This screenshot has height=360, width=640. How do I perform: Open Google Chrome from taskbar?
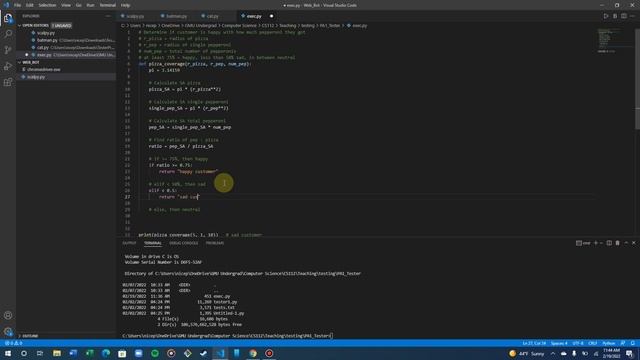253,353
